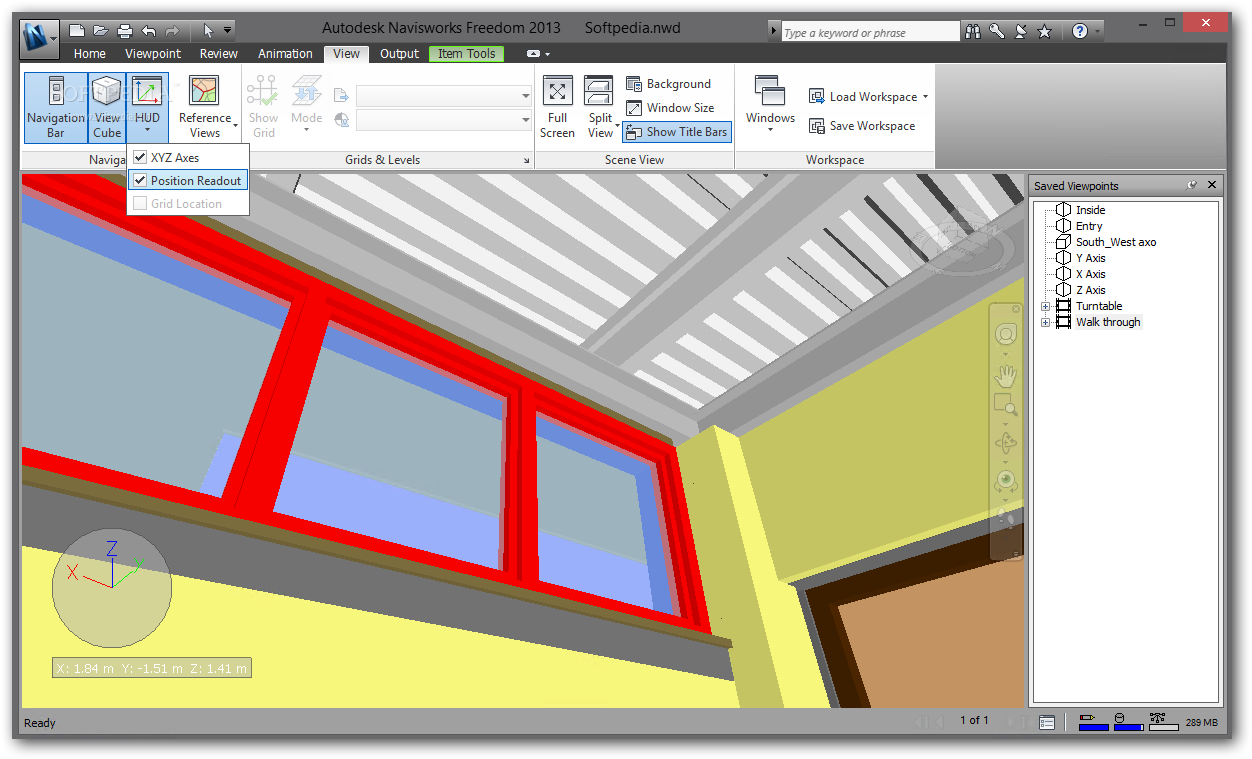Click the satellite dish communication icon

(1021, 31)
